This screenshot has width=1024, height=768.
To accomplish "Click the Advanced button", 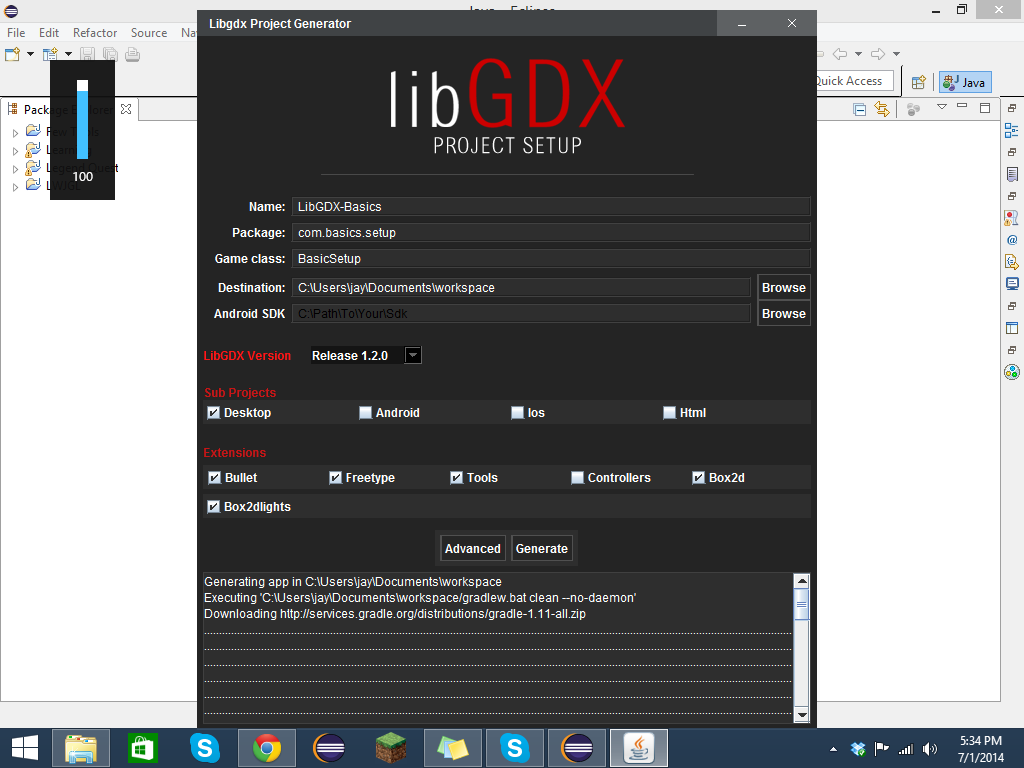I will [473, 549].
